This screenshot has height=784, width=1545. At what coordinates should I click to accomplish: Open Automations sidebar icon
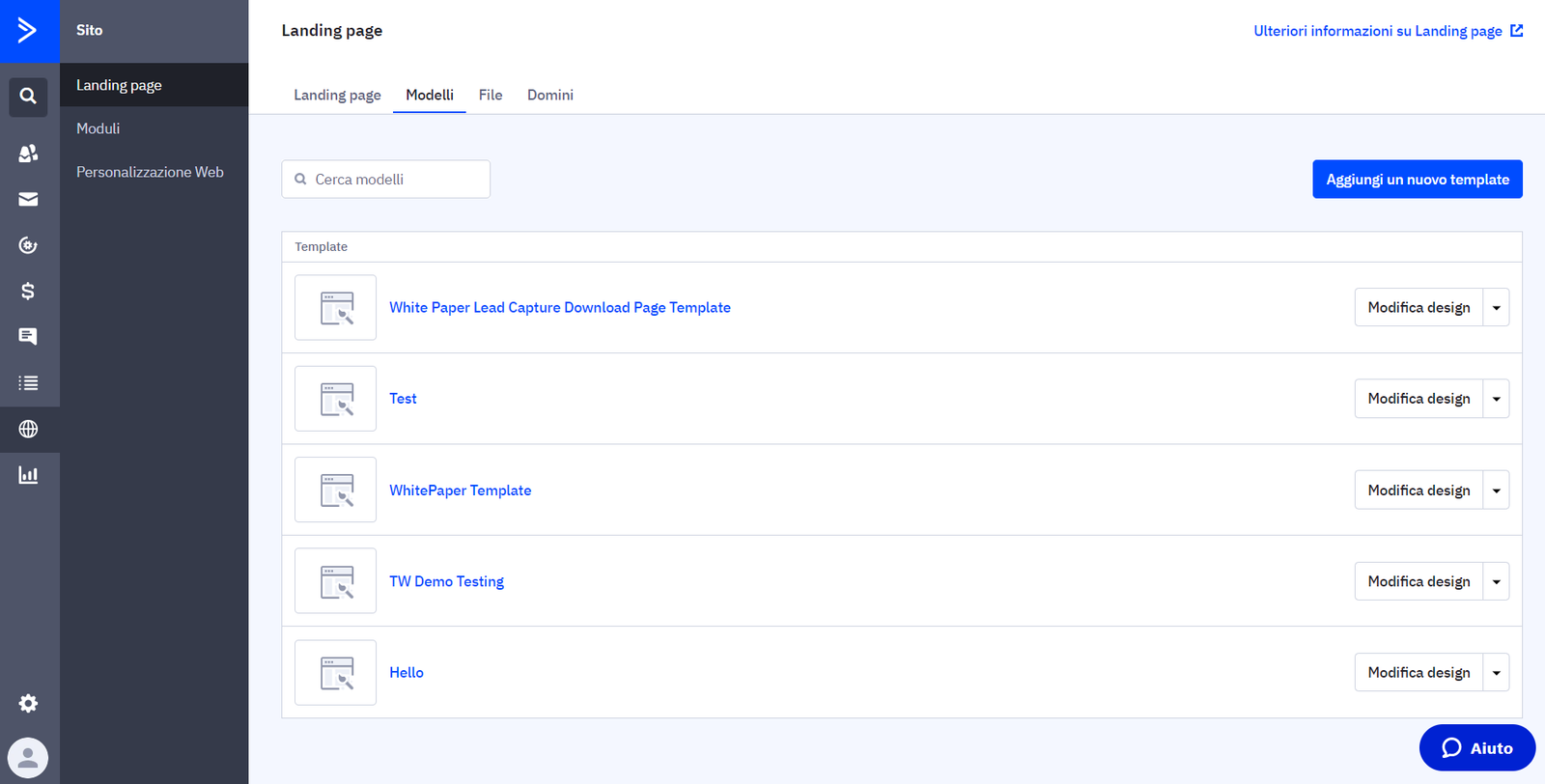tap(28, 245)
